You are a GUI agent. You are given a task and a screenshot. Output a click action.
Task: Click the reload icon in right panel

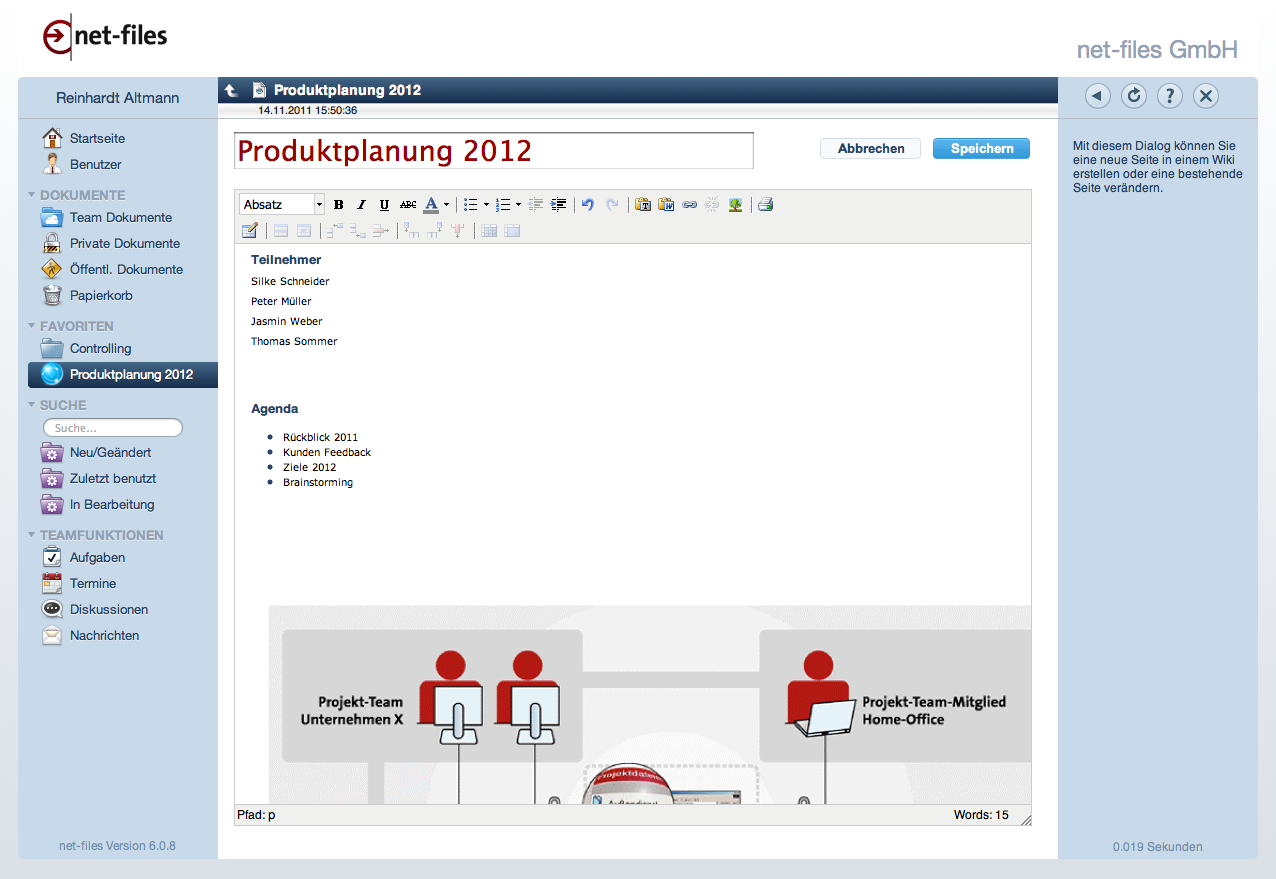point(1134,96)
